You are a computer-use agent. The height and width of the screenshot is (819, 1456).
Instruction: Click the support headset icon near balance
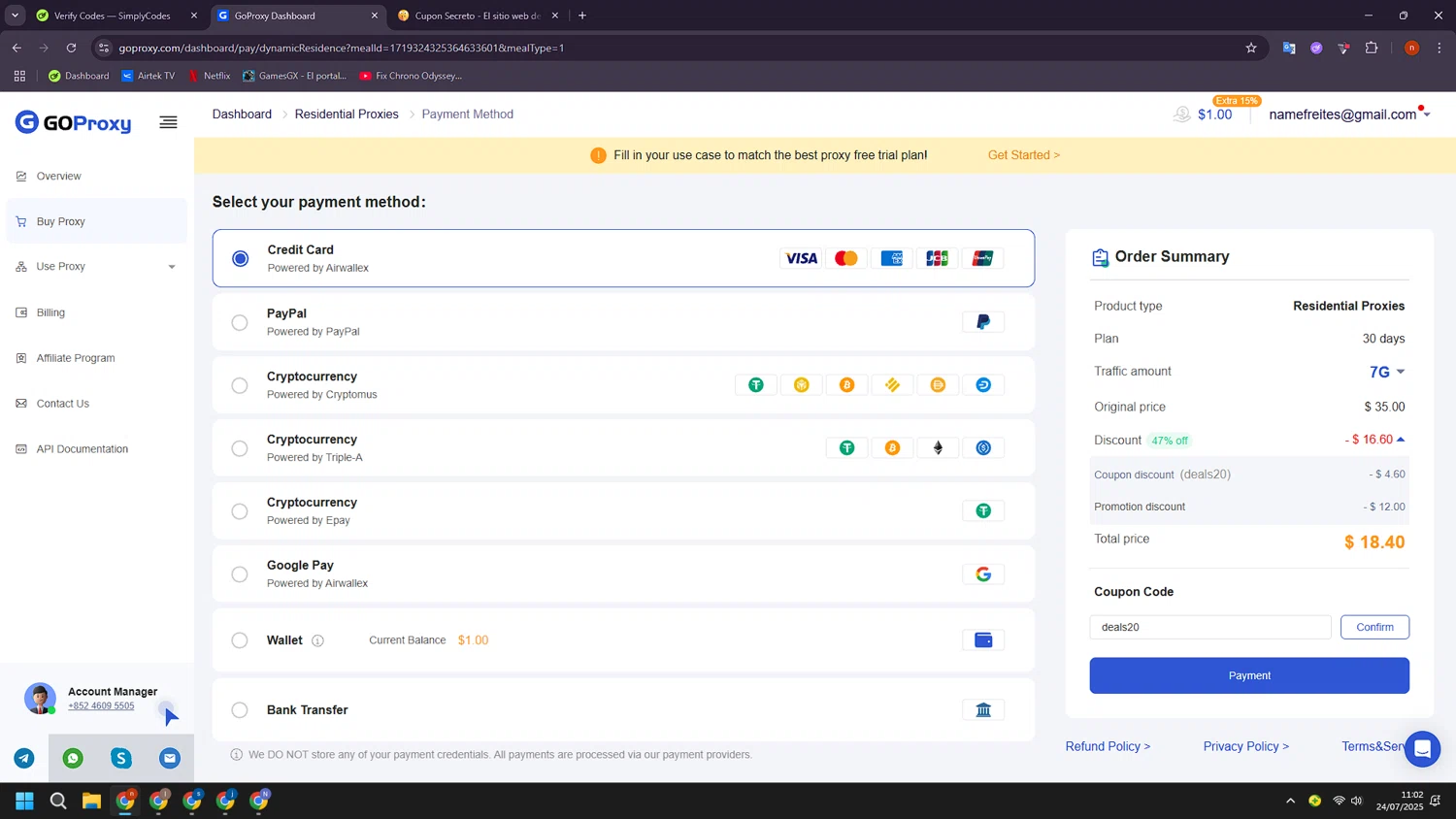[1181, 115]
